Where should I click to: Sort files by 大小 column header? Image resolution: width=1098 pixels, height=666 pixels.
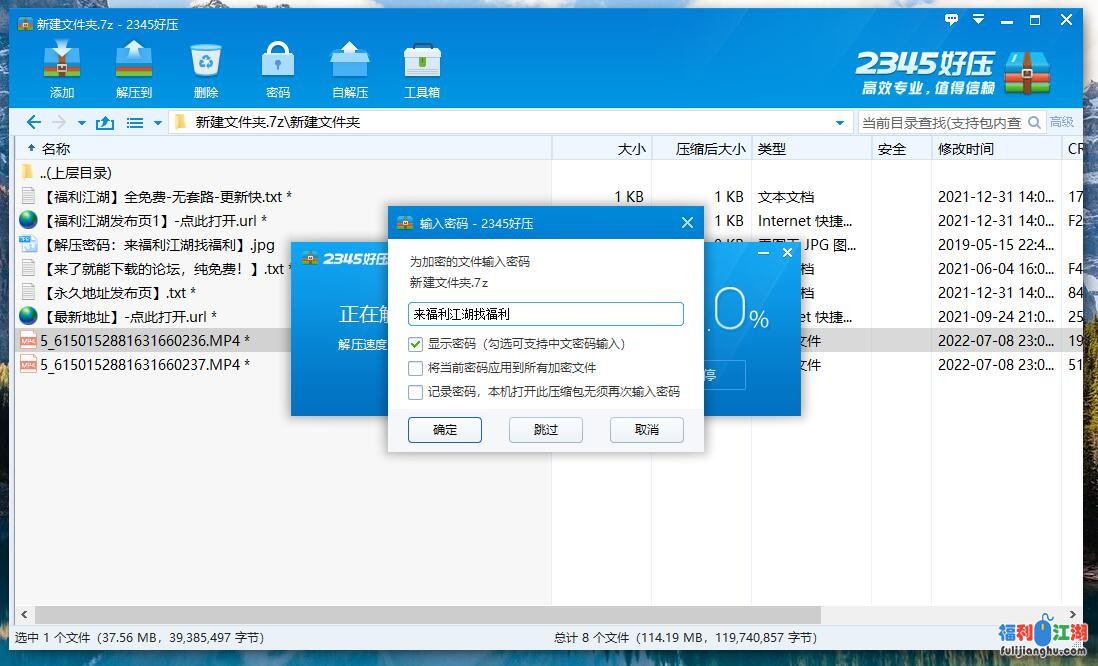pyautogui.click(x=630, y=147)
